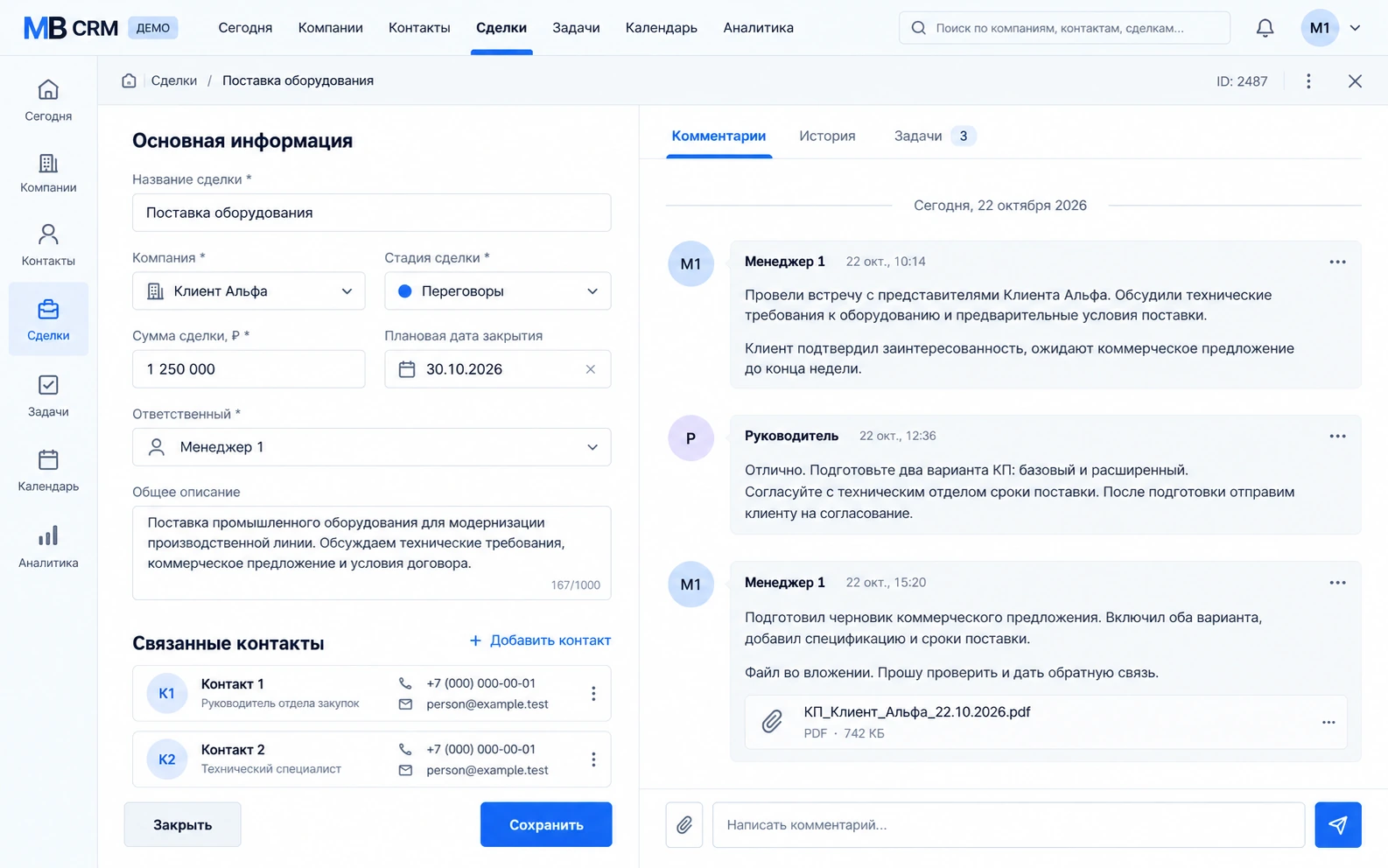Open Контакт 1 options menu
Viewport: 1388px width, 868px height.
tap(593, 694)
